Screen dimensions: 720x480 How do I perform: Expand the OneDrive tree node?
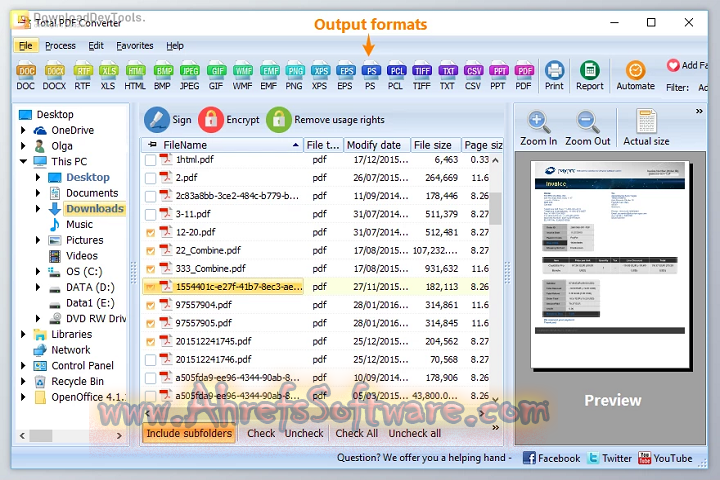pyautogui.click(x=23, y=130)
